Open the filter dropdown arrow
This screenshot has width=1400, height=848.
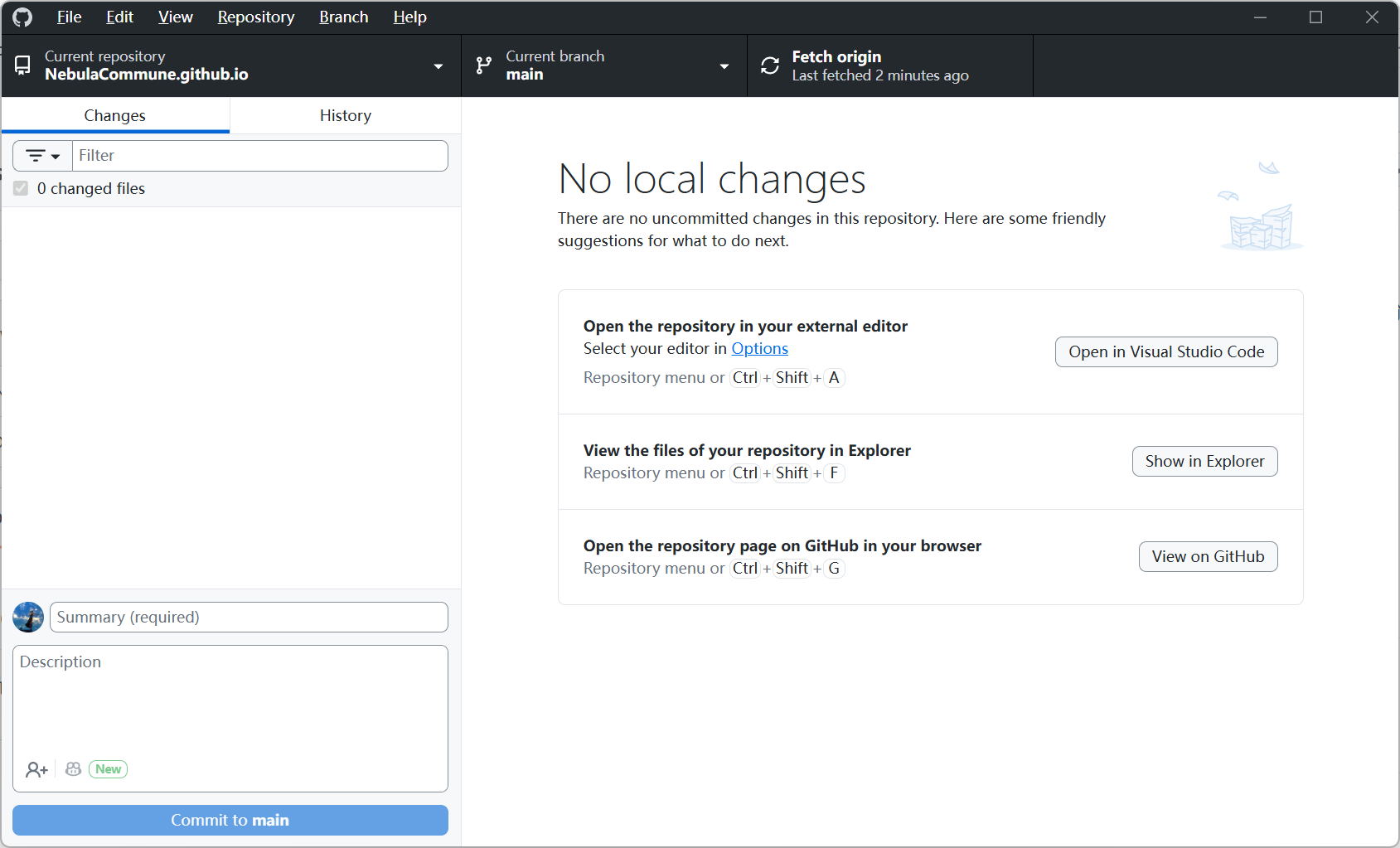54,155
